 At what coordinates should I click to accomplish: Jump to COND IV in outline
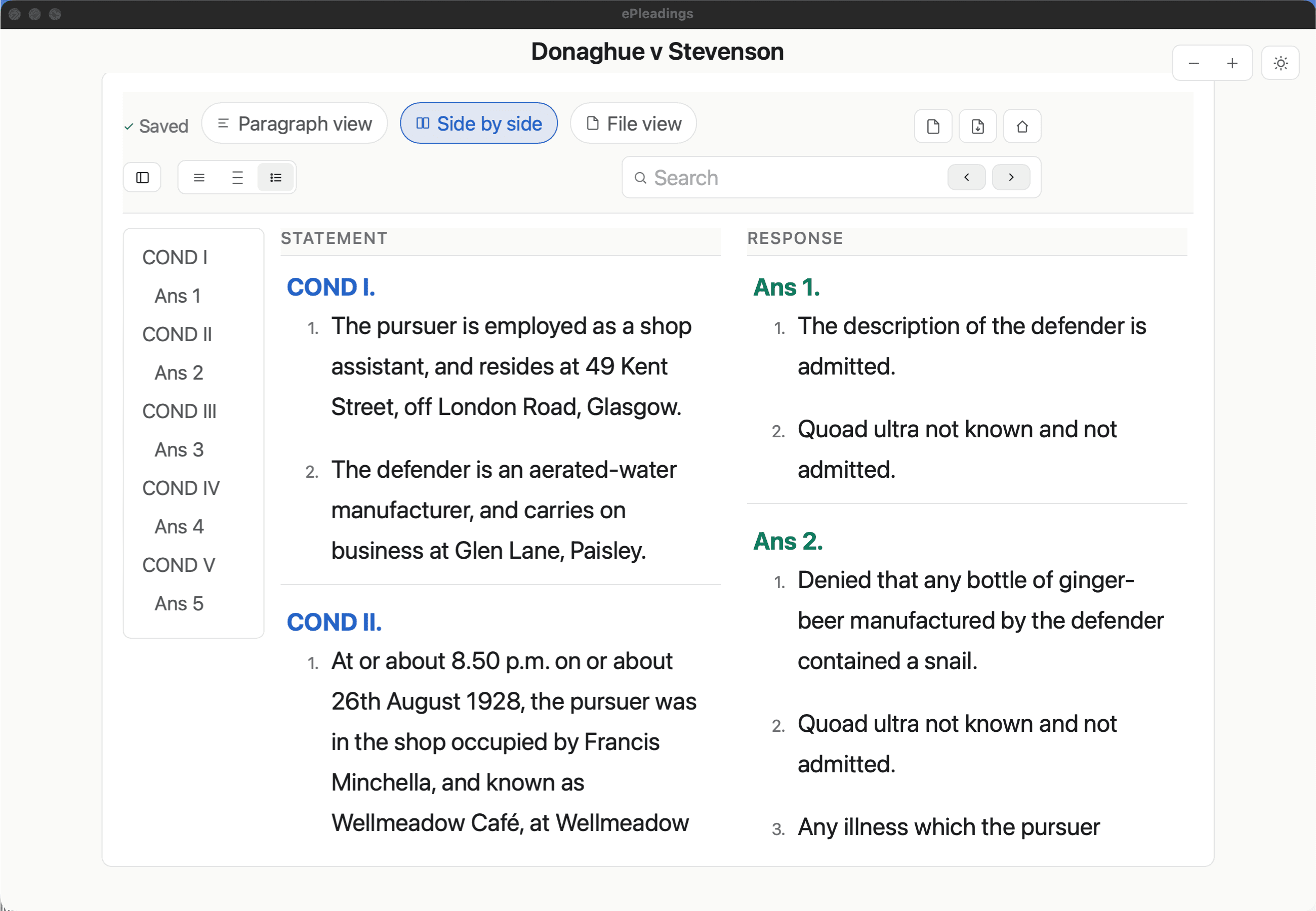tap(181, 488)
